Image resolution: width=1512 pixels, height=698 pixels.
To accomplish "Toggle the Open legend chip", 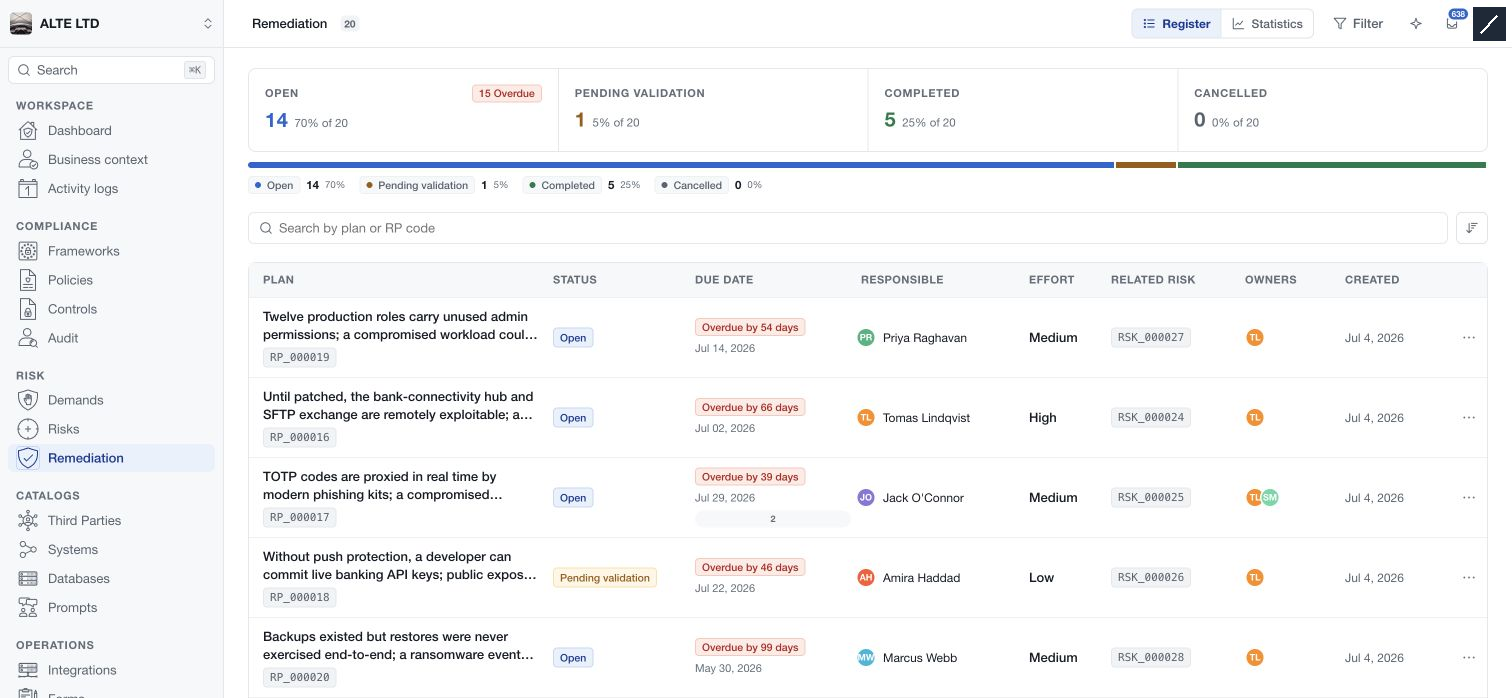I will pos(273,185).
